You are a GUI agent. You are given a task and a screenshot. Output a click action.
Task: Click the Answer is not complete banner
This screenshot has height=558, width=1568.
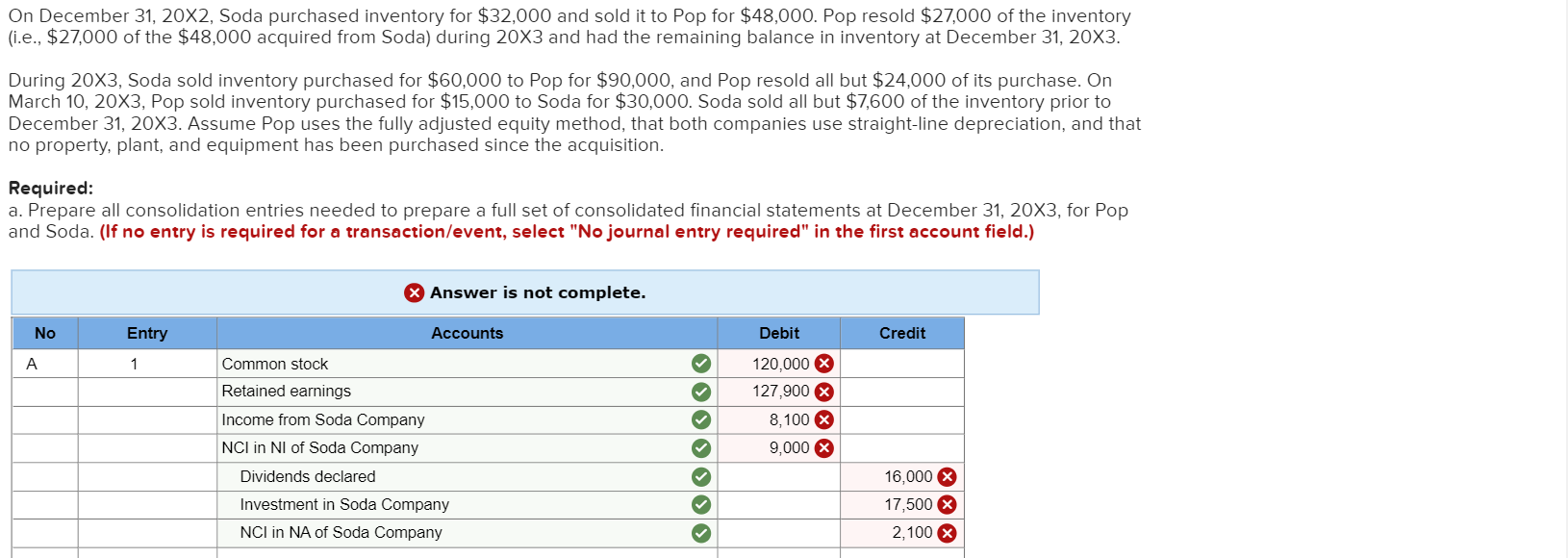pyautogui.click(x=526, y=292)
